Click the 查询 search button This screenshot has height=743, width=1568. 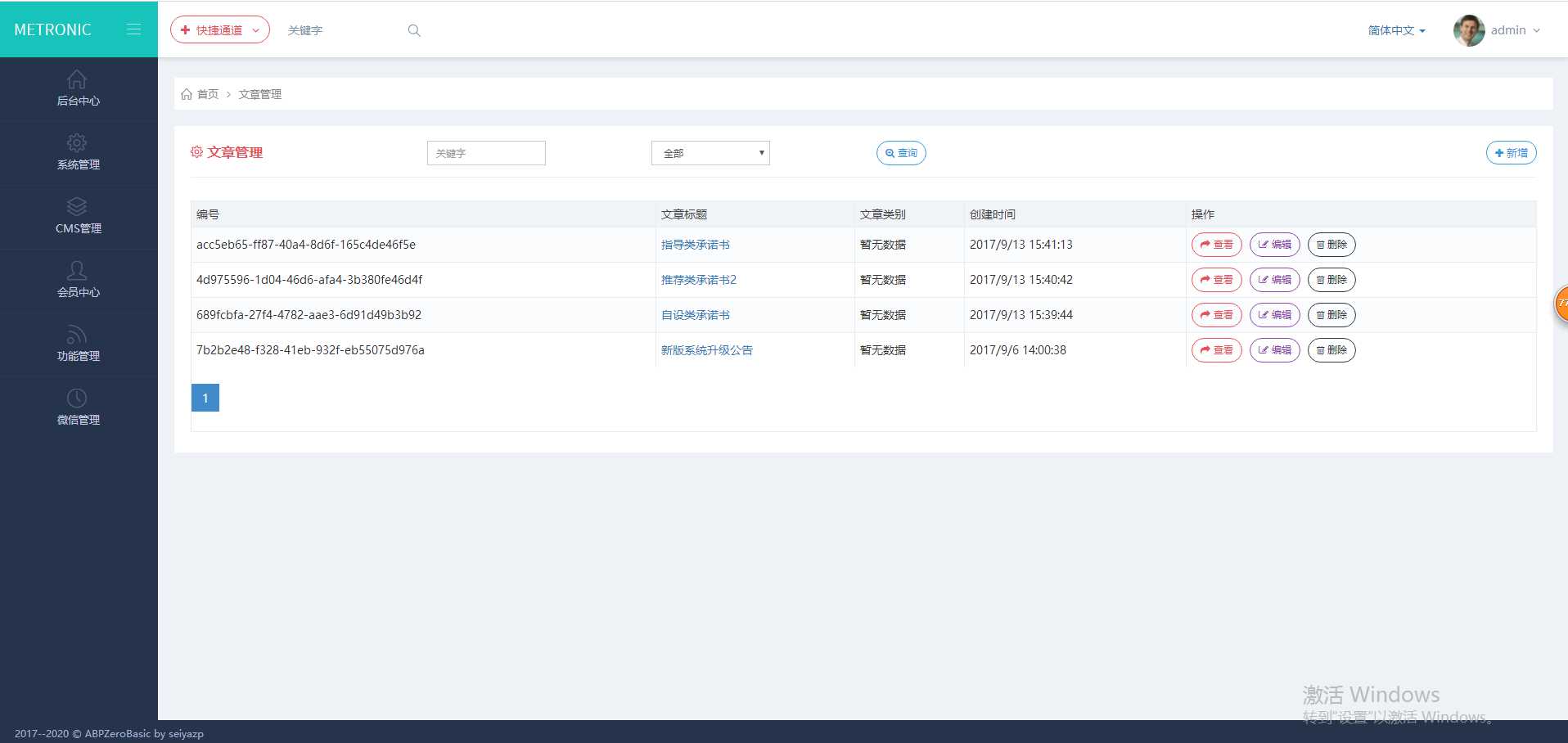point(901,153)
